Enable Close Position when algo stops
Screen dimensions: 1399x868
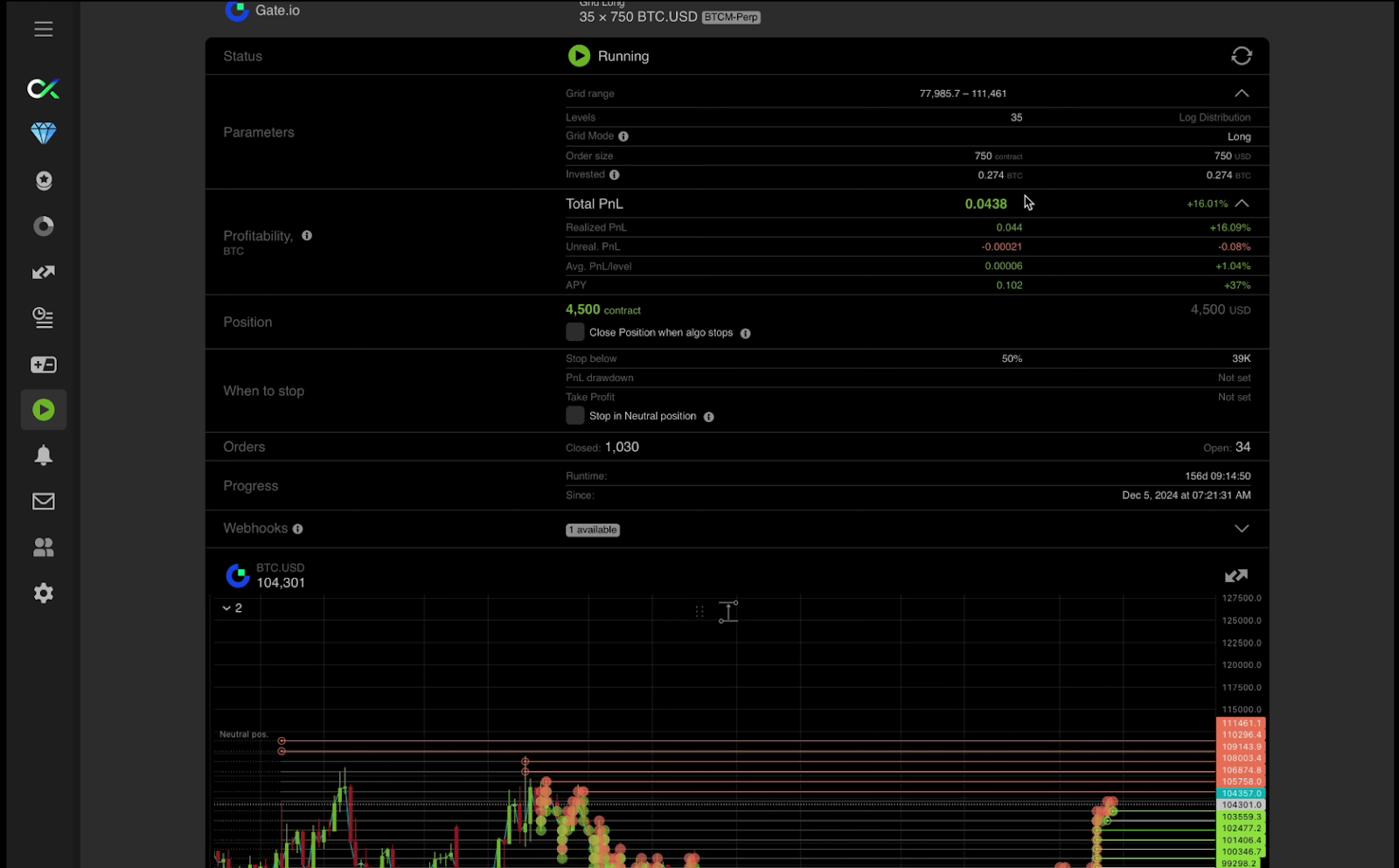tap(574, 332)
